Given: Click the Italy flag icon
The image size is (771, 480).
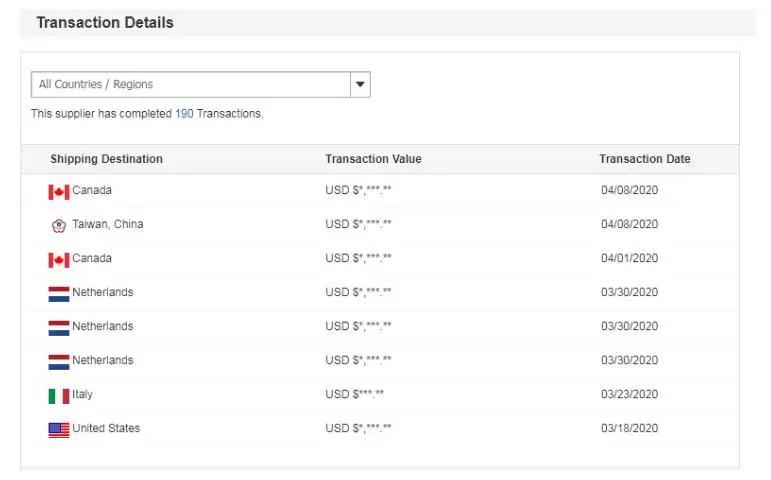Looking at the screenshot, I should [x=59, y=395].
